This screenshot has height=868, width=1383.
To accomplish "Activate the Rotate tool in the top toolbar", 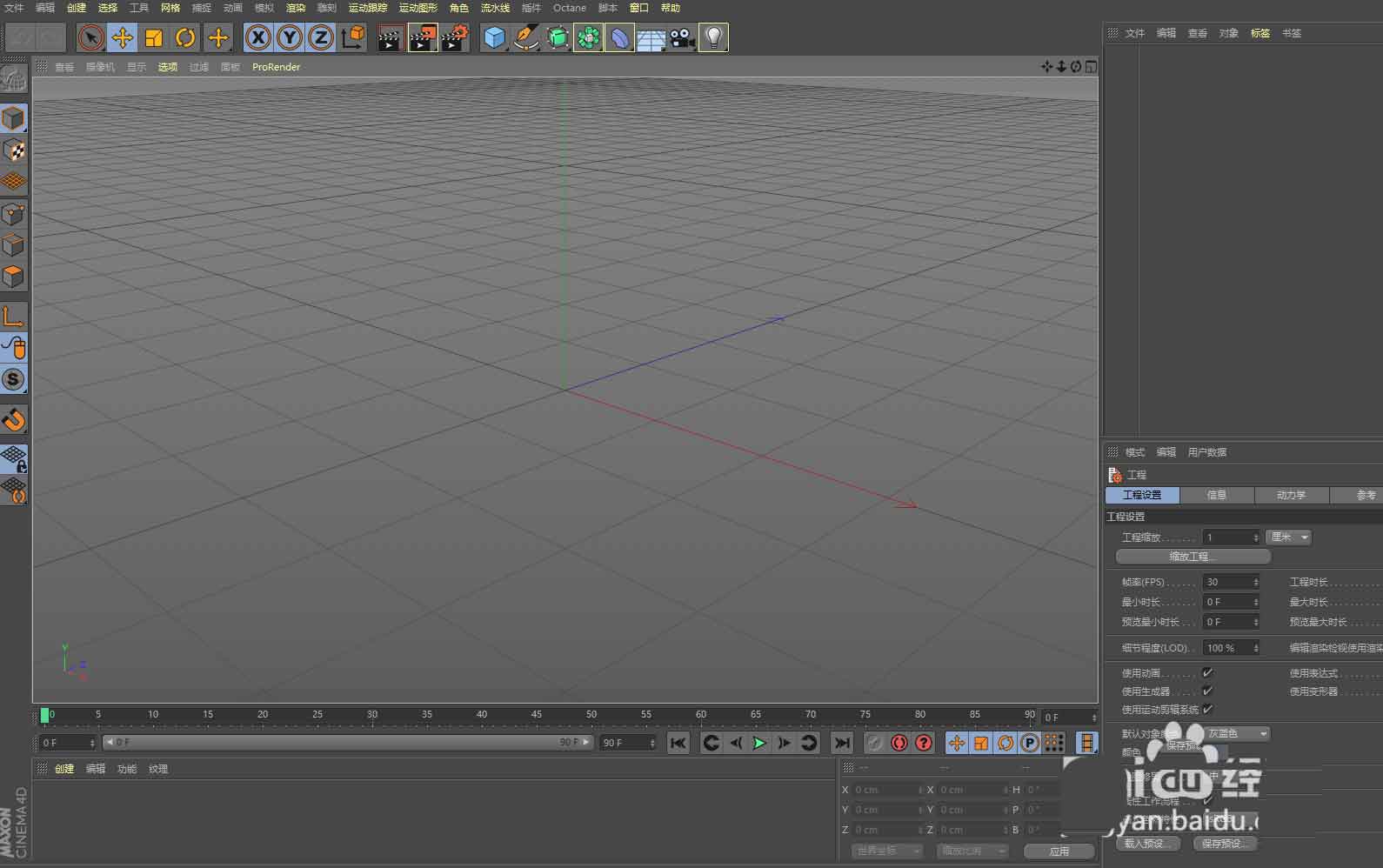I will 185,37.
